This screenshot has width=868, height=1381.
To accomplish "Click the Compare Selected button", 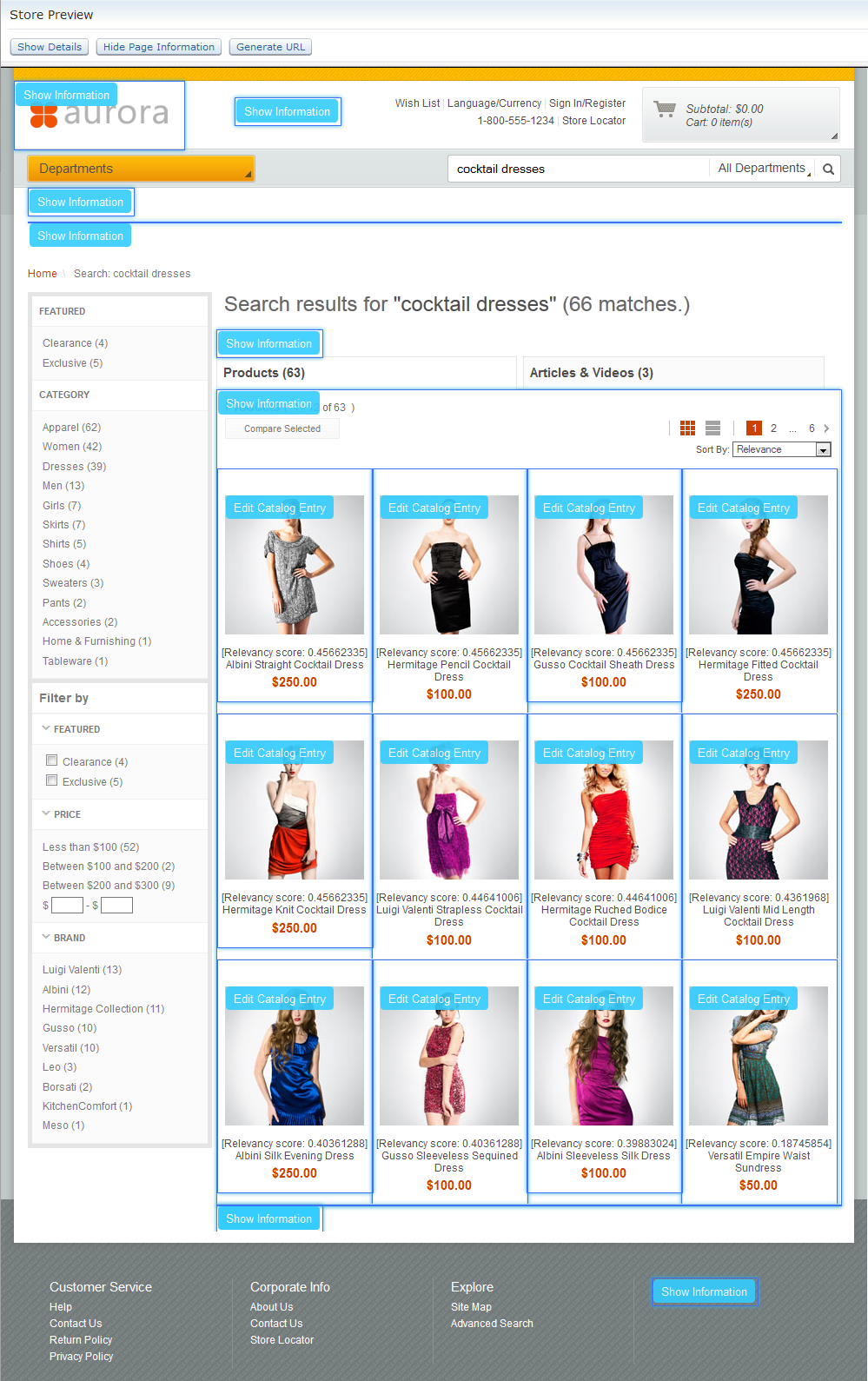I will coord(282,428).
